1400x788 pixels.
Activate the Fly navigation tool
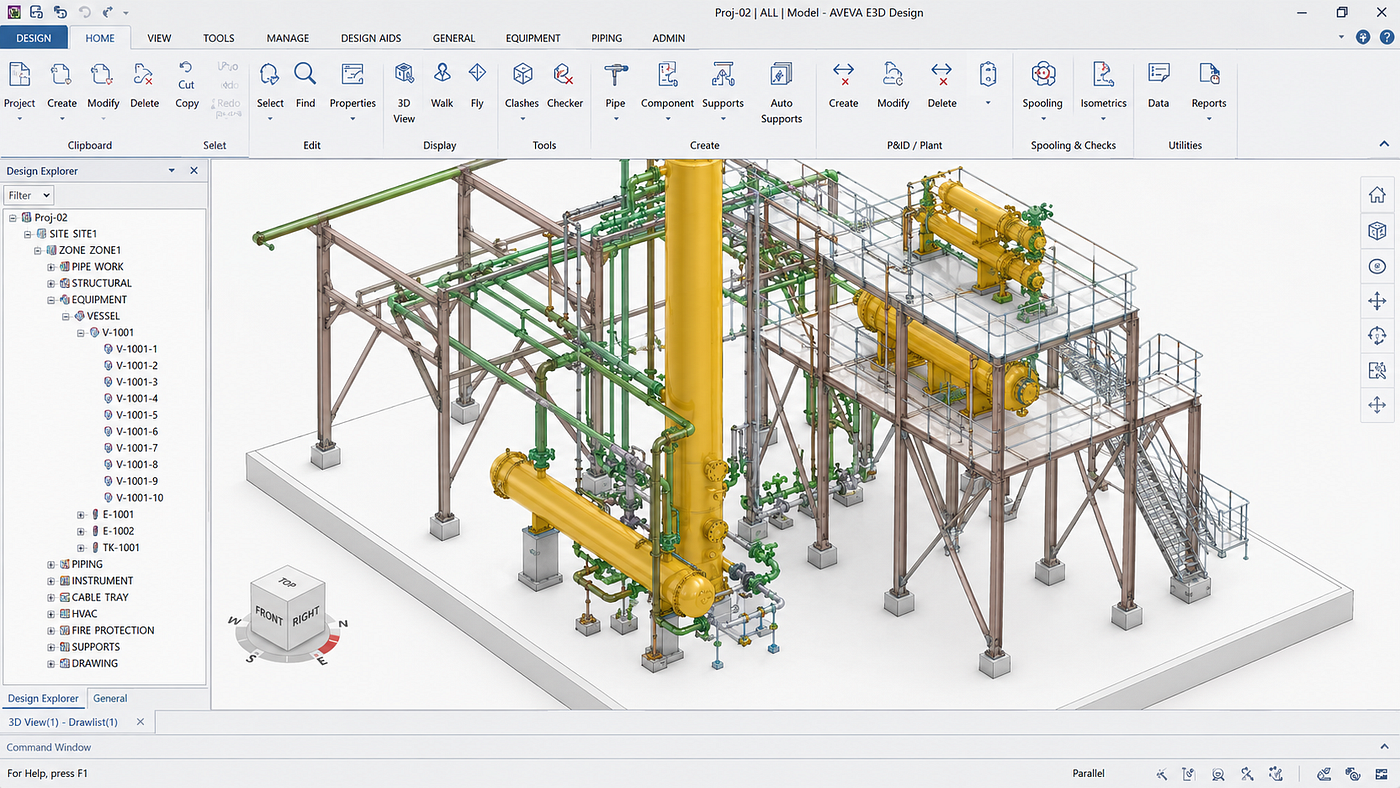pyautogui.click(x=477, y=85)
